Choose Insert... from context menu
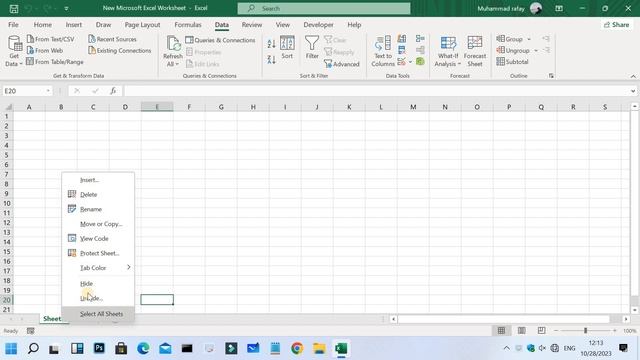This screenshot has height=360, width=640. point(98,180)
